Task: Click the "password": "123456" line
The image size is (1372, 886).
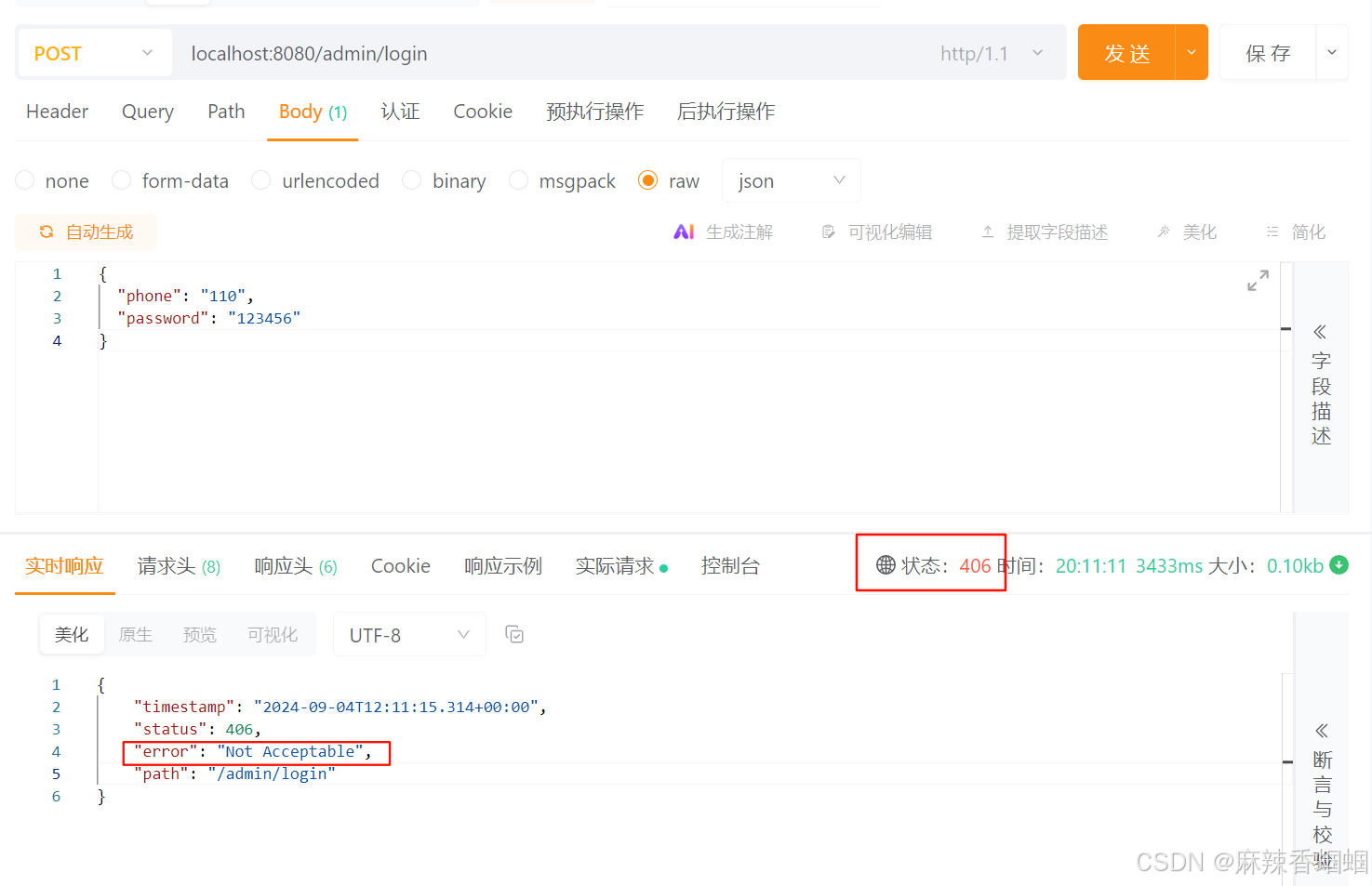Action: tap(209, 318)
